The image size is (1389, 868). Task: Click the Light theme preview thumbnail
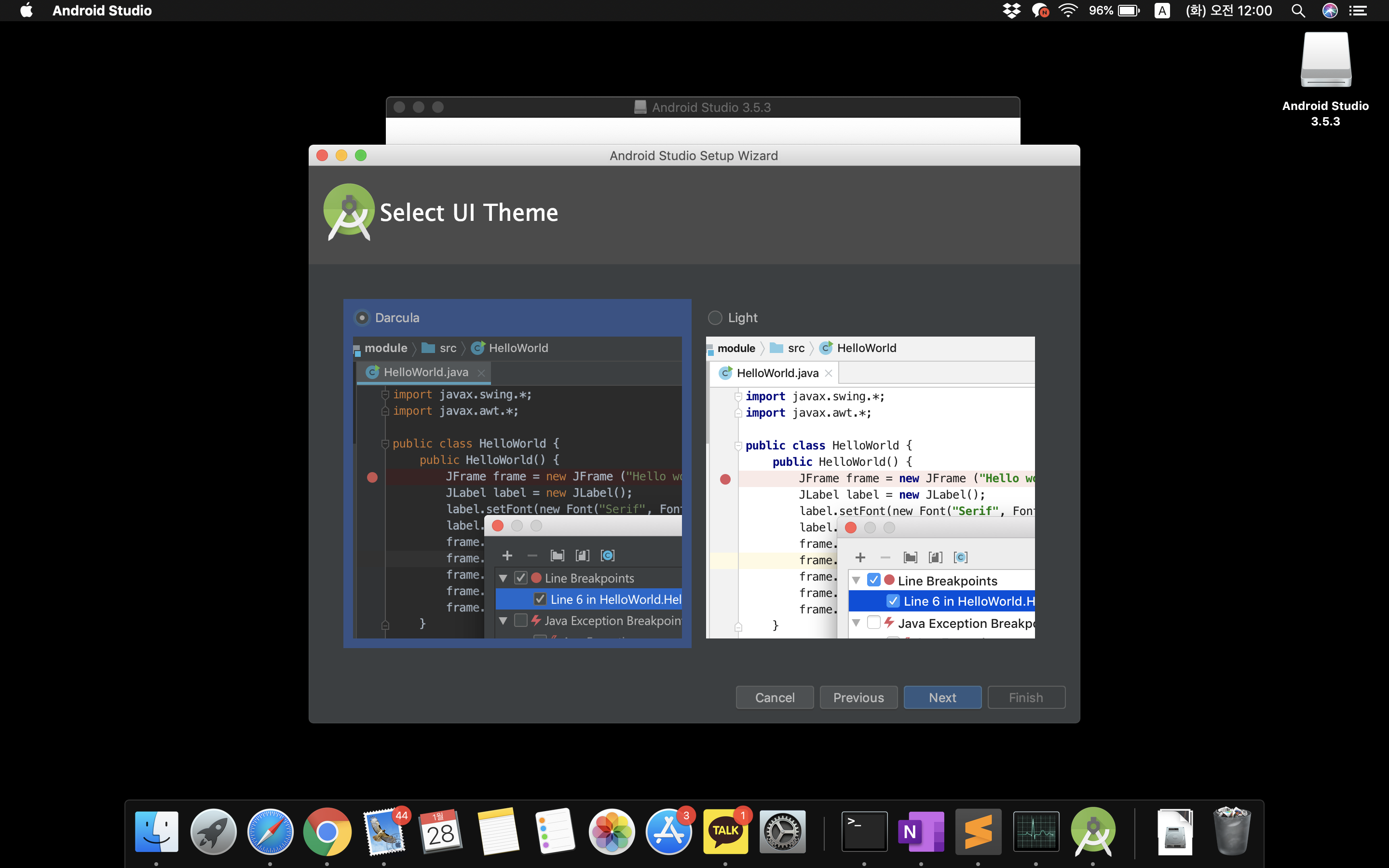(x=870, y=487)
